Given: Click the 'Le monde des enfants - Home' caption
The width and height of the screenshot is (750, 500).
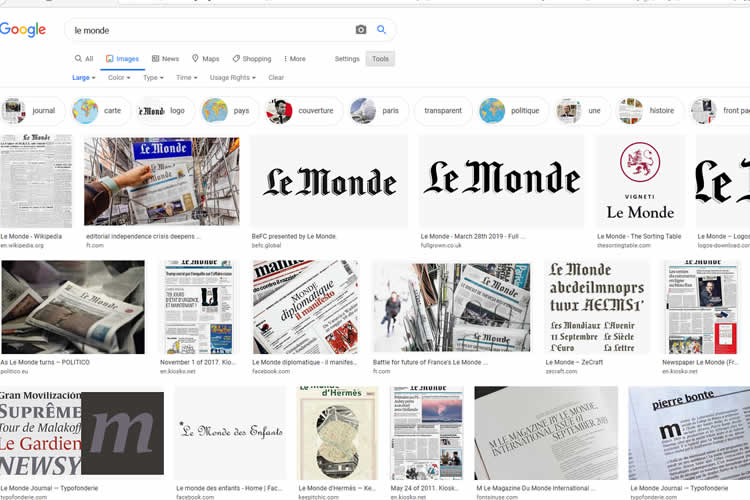Looking at the screenshot, I should [229, 488].
